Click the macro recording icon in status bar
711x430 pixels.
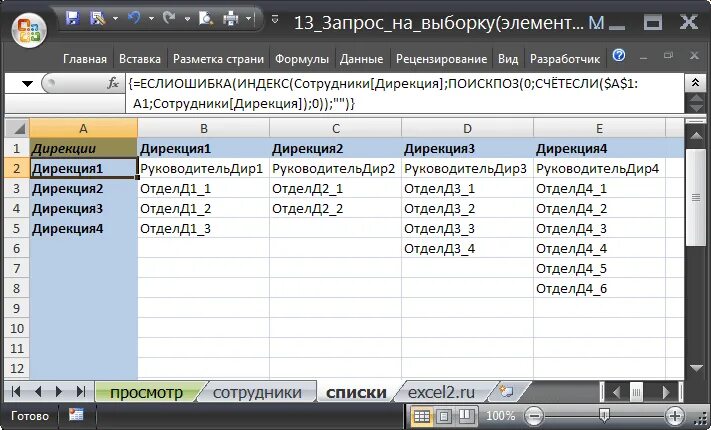pyautogui.click(x=76, y=415)
